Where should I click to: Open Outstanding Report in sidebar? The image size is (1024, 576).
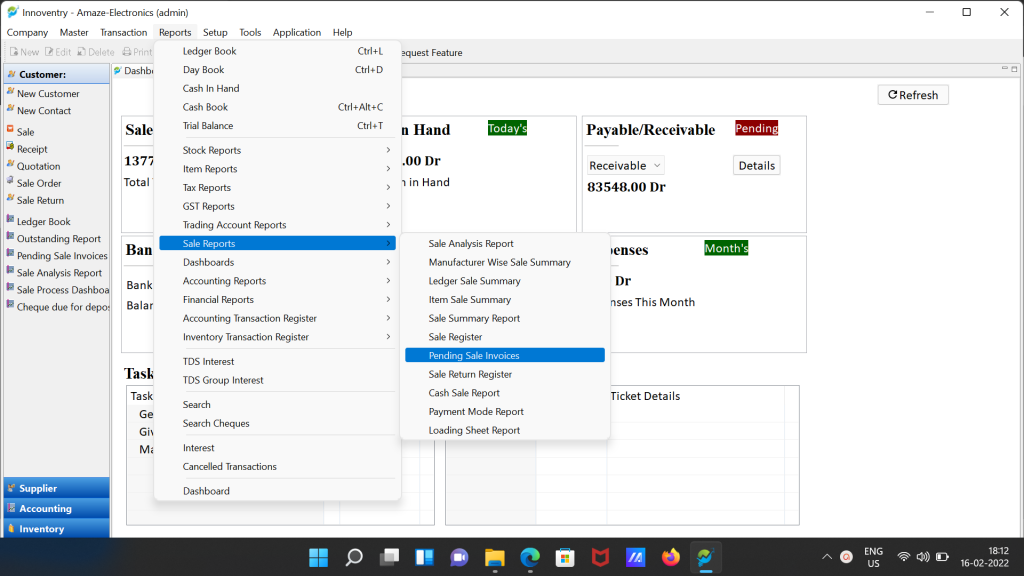(58, 238)
